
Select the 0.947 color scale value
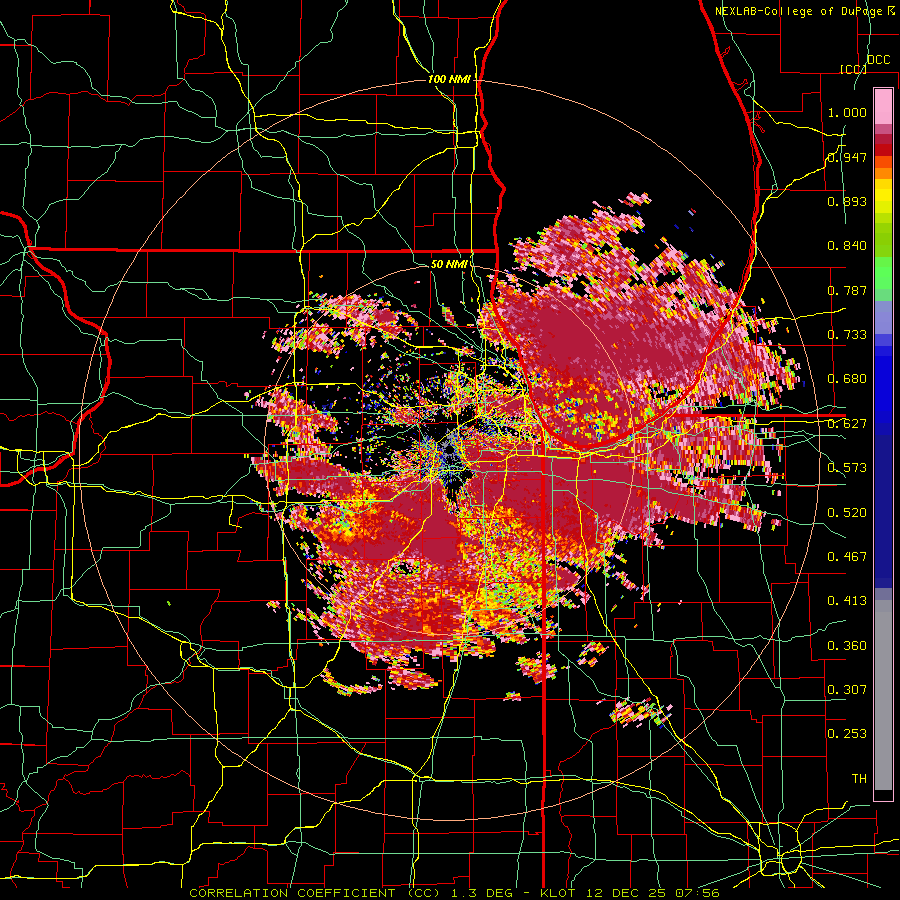click(847, 157)
